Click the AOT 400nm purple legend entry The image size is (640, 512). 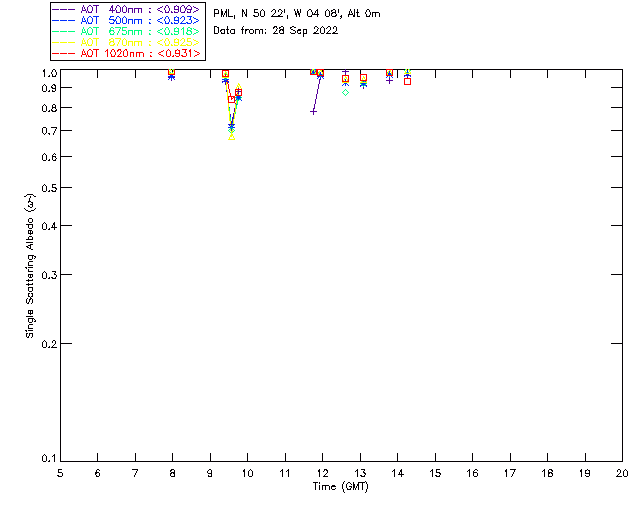(x=127, y=9)
